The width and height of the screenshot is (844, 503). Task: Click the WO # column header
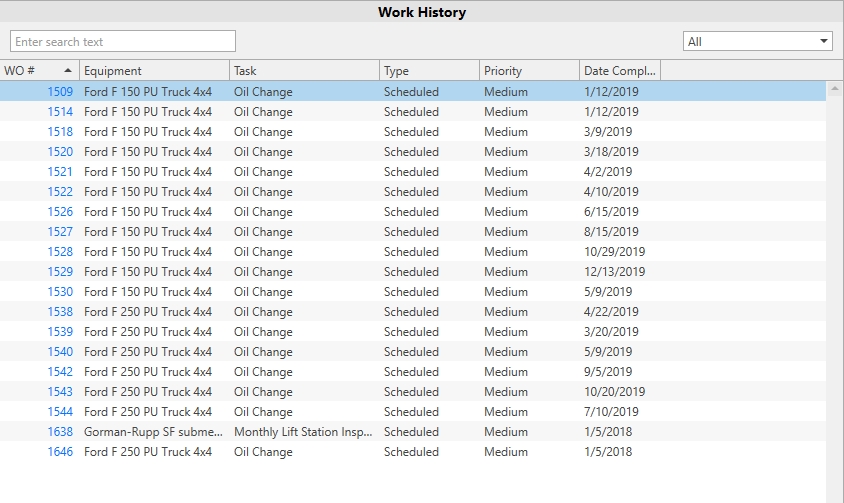(x=39, y=71)
